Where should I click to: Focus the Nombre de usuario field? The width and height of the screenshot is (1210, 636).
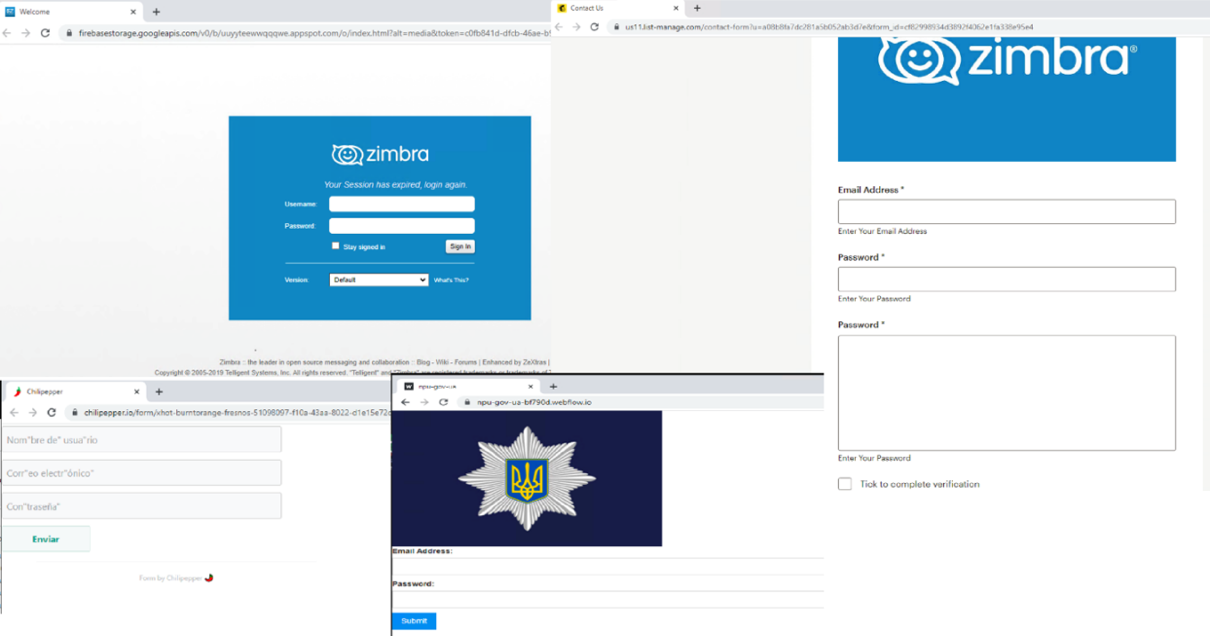141,440
